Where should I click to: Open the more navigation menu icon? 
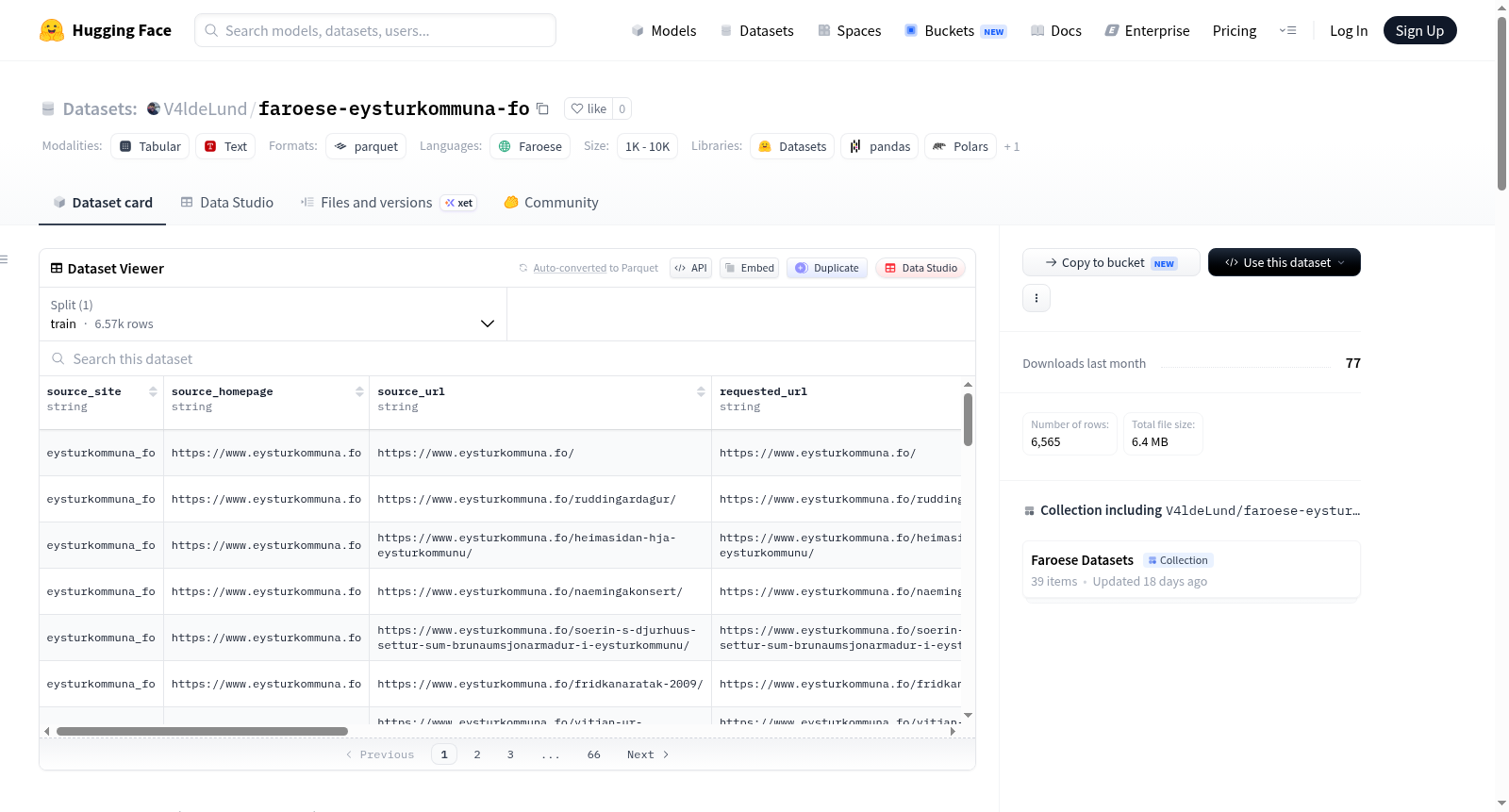(x=1287, y=30)
